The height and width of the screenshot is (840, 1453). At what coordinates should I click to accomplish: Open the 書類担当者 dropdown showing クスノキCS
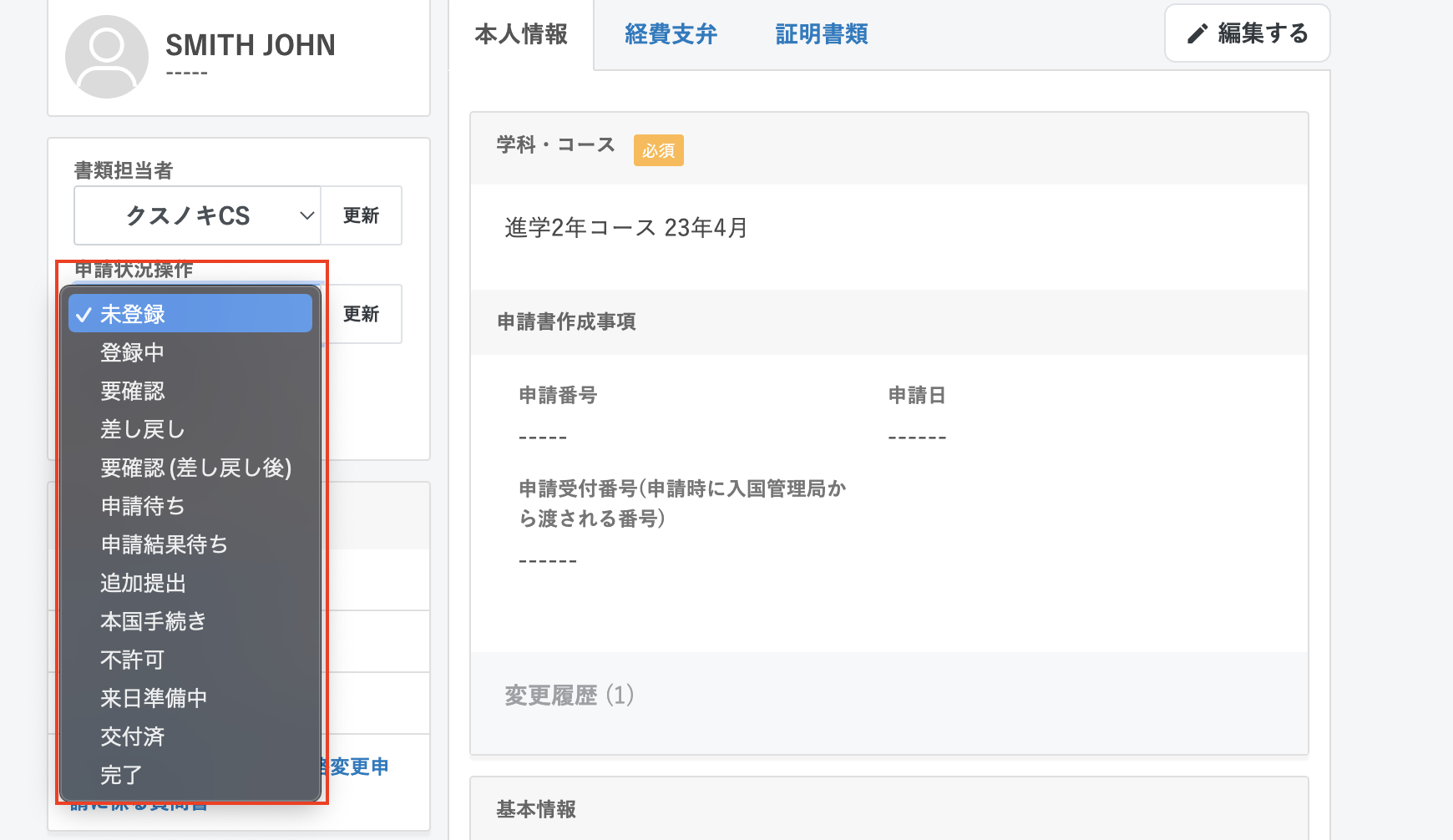198,215
